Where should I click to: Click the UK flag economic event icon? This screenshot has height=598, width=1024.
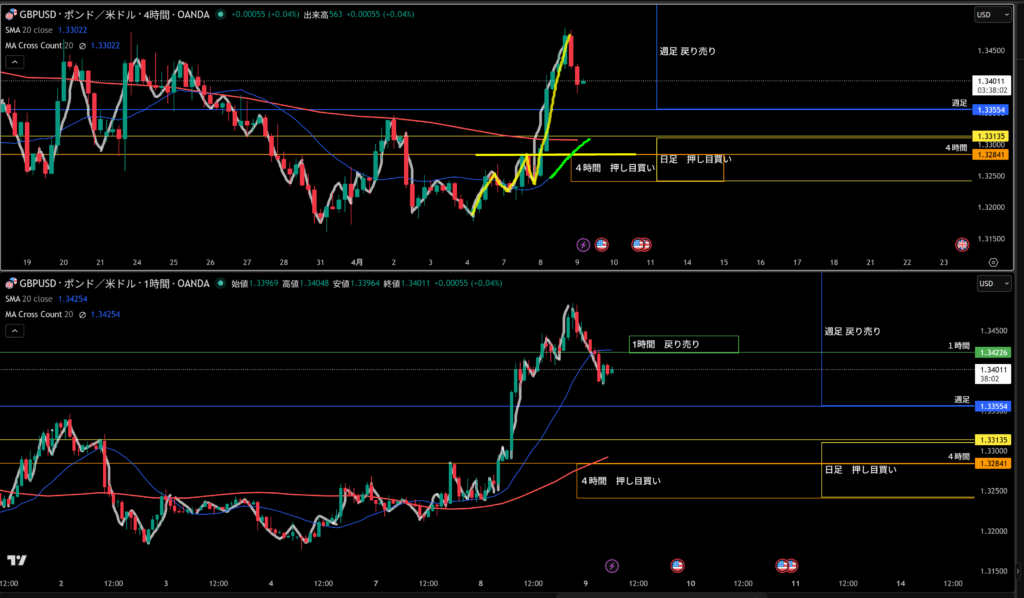click(963, 244)
